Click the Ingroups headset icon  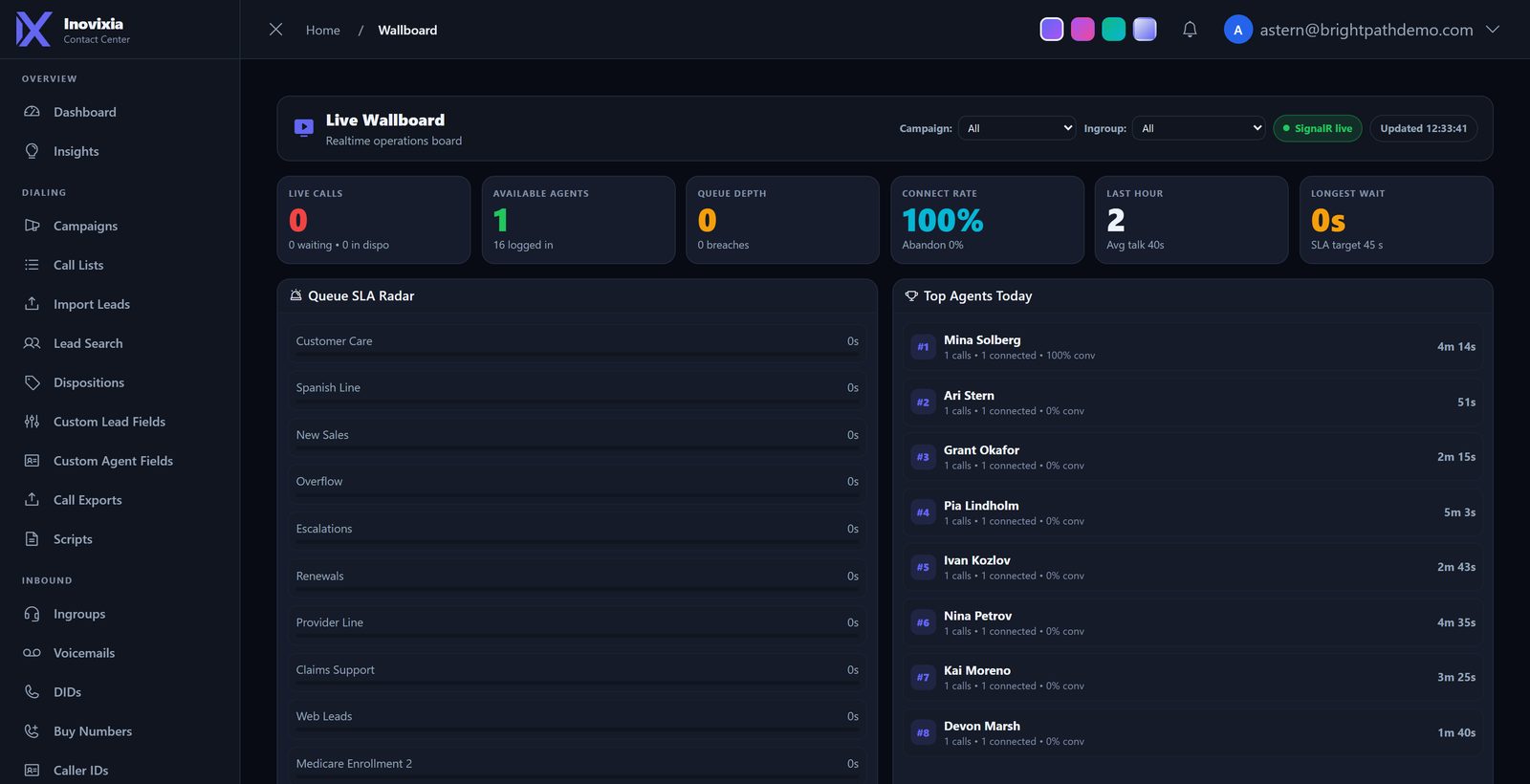(32, 614)
